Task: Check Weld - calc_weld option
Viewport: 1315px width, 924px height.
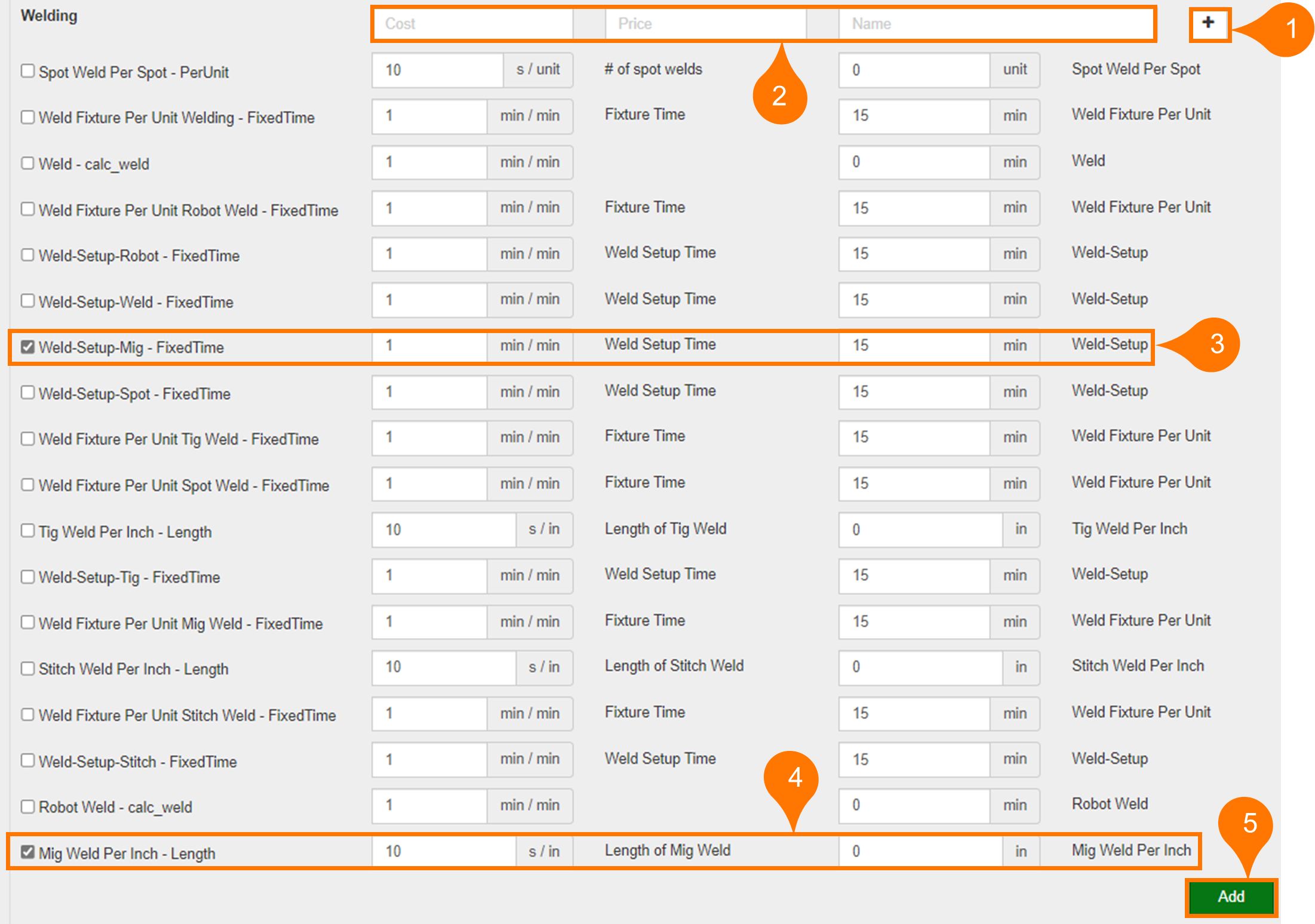Action: [x=27, y=163]
